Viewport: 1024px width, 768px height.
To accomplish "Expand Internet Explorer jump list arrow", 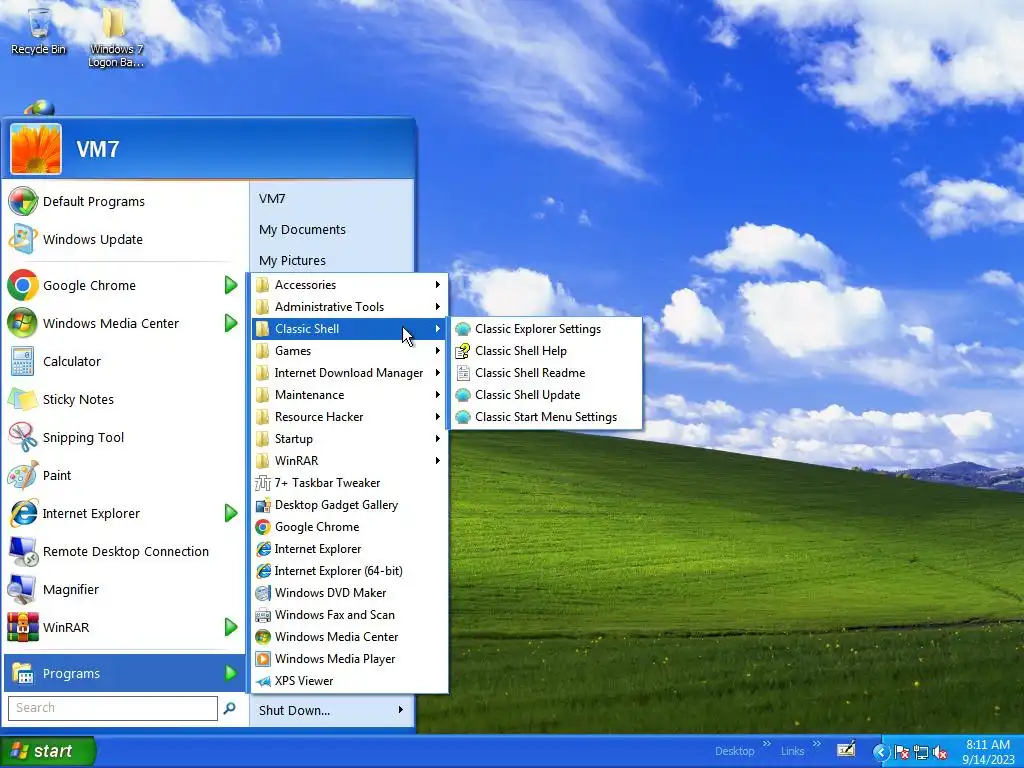I will [231, 513].
